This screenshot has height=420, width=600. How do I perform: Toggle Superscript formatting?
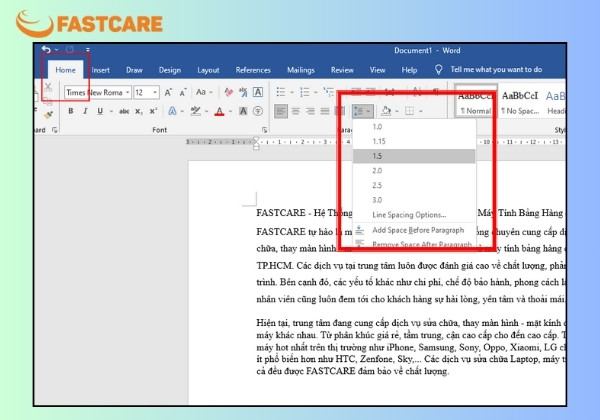(x=153, y=111)
